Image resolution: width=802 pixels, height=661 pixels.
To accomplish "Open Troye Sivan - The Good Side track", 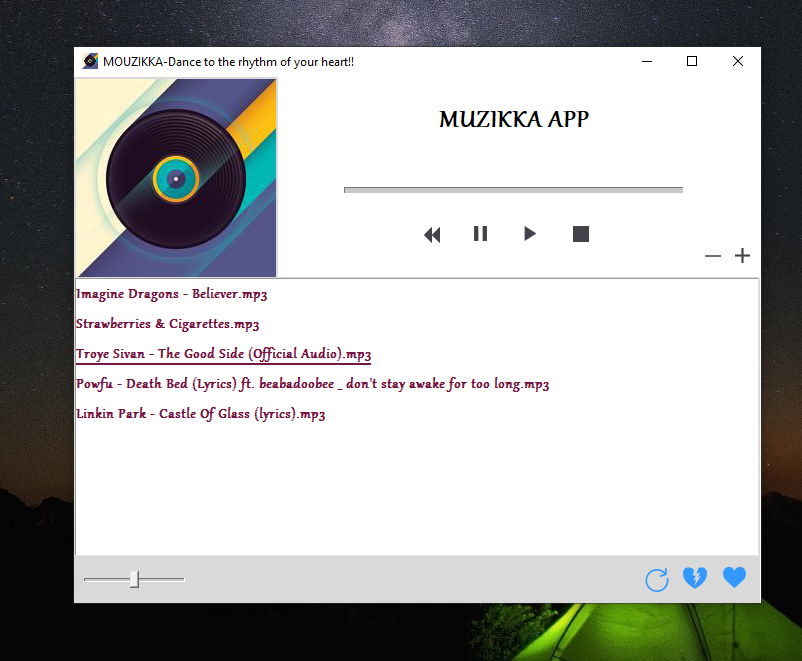I will (223, 353).
